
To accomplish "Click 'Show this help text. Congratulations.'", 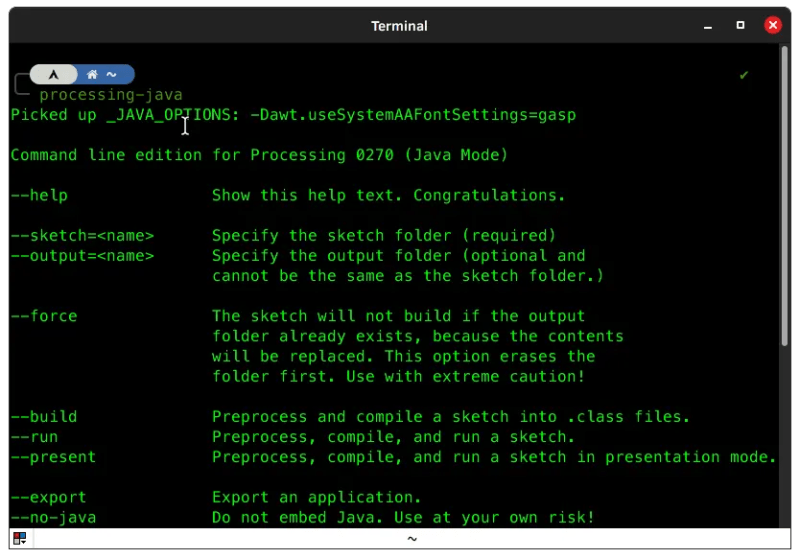I will pyautogui.click(x=389, y=195).
